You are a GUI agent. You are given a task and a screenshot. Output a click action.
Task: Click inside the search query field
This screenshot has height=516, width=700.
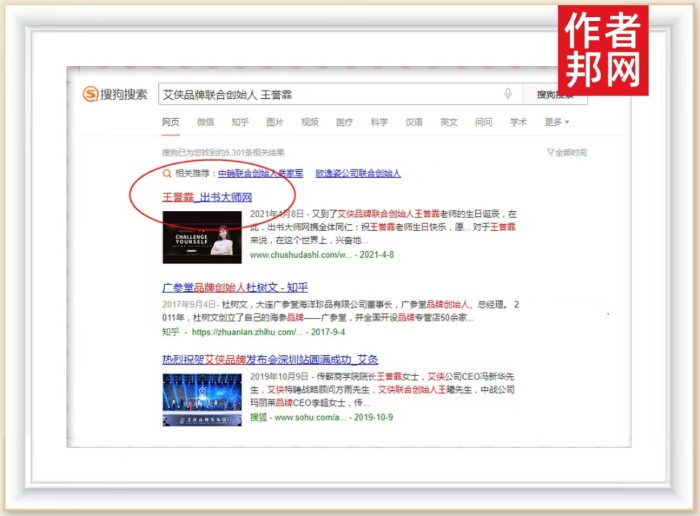(x=320, y=94)
